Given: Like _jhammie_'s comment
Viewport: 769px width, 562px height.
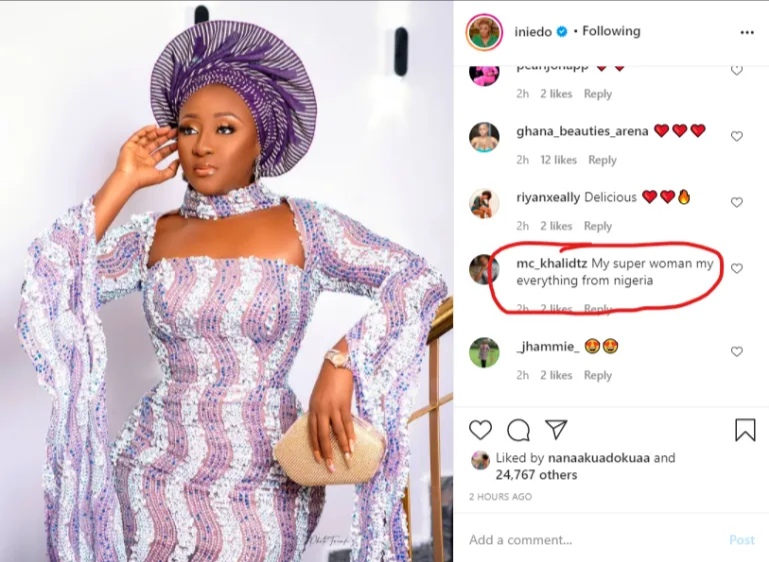Looking at the screenshot, I should click(x=737, y=352).
